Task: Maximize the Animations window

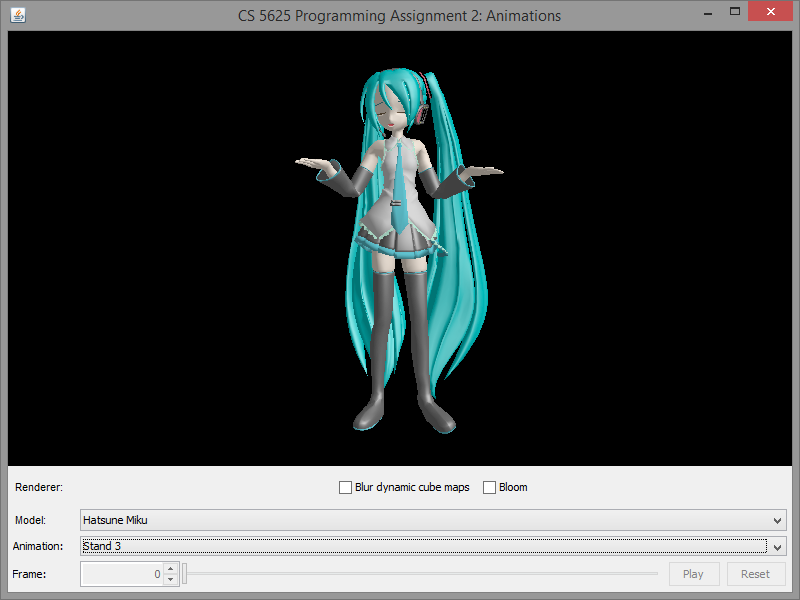Action: pos(735,12)
